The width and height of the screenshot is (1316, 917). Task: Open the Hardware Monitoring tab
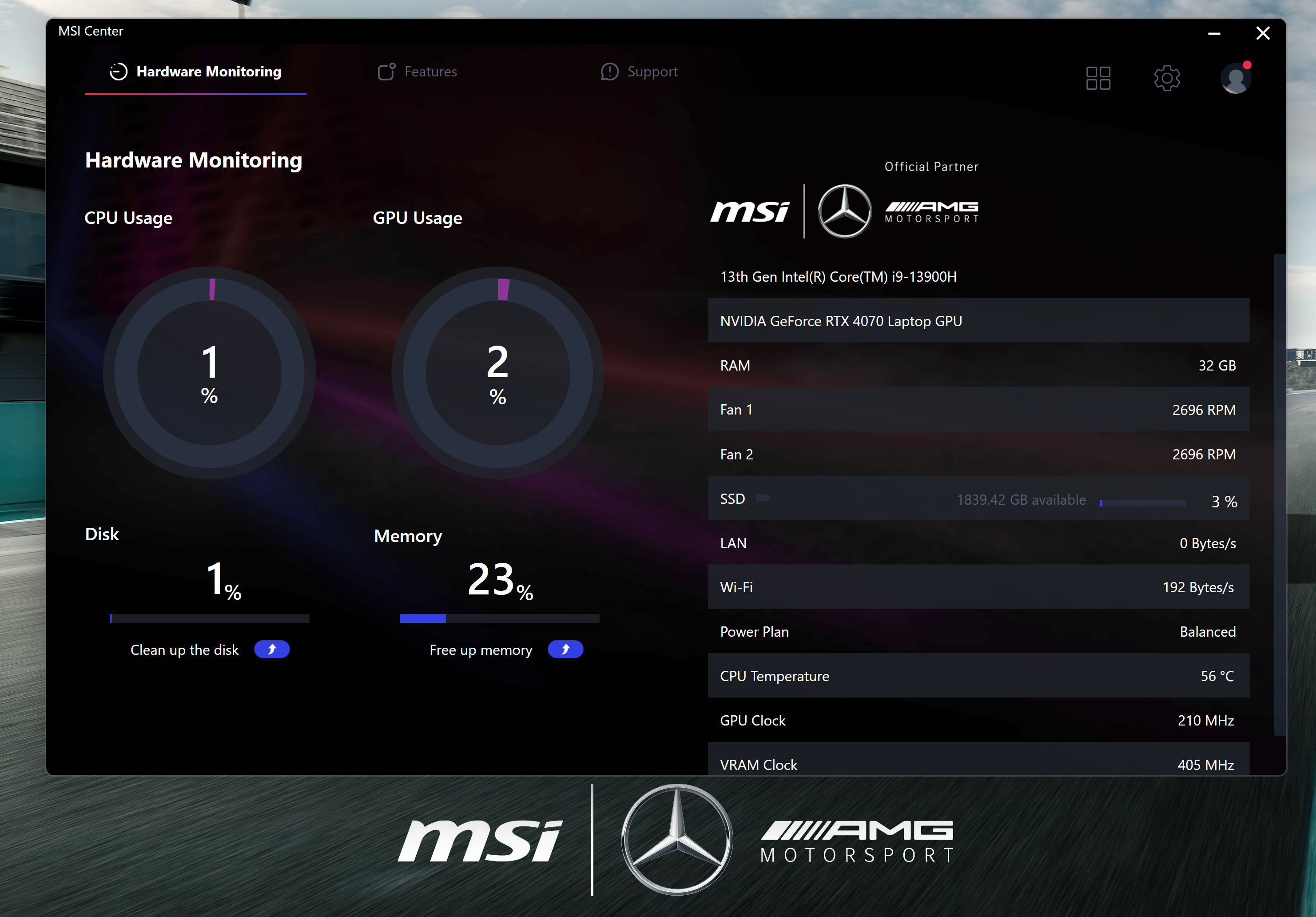[x=195, y=72]
